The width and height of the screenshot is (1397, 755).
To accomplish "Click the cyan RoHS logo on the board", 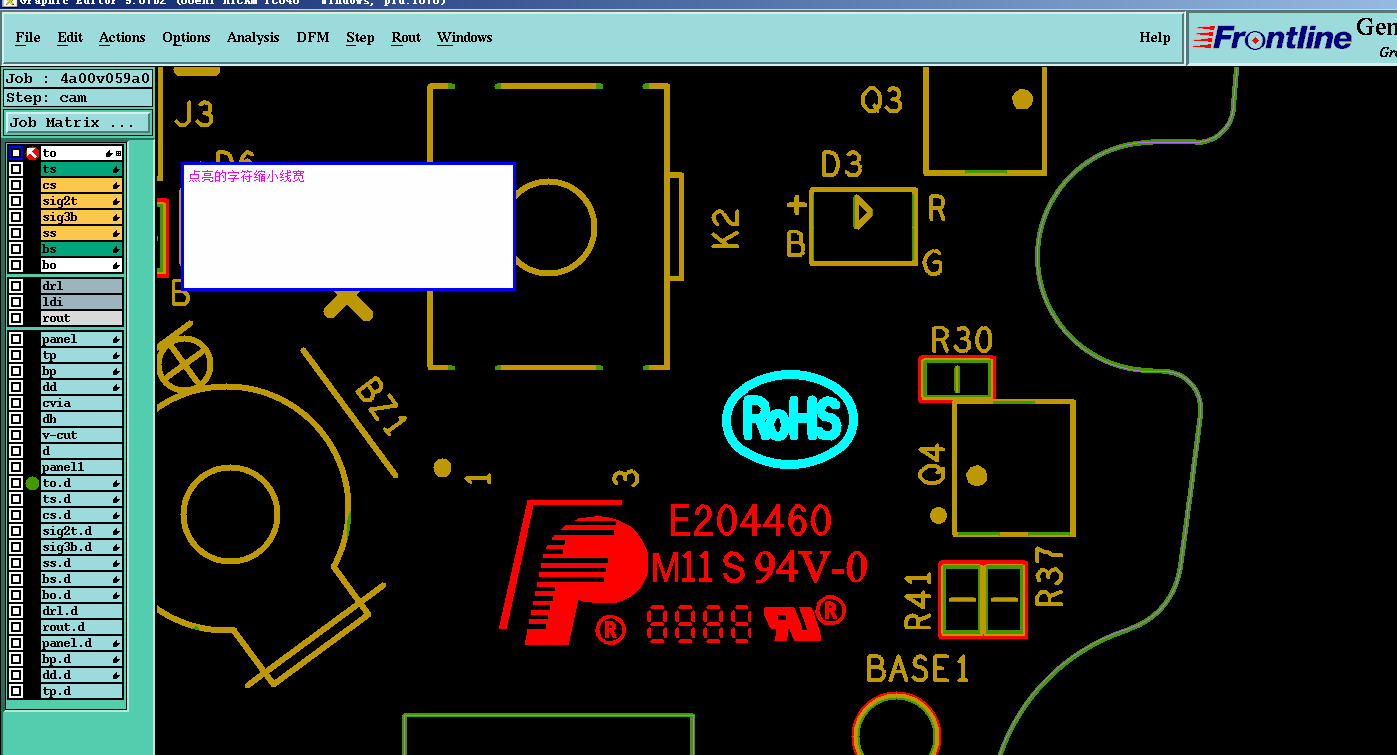I will pos(790,419).
